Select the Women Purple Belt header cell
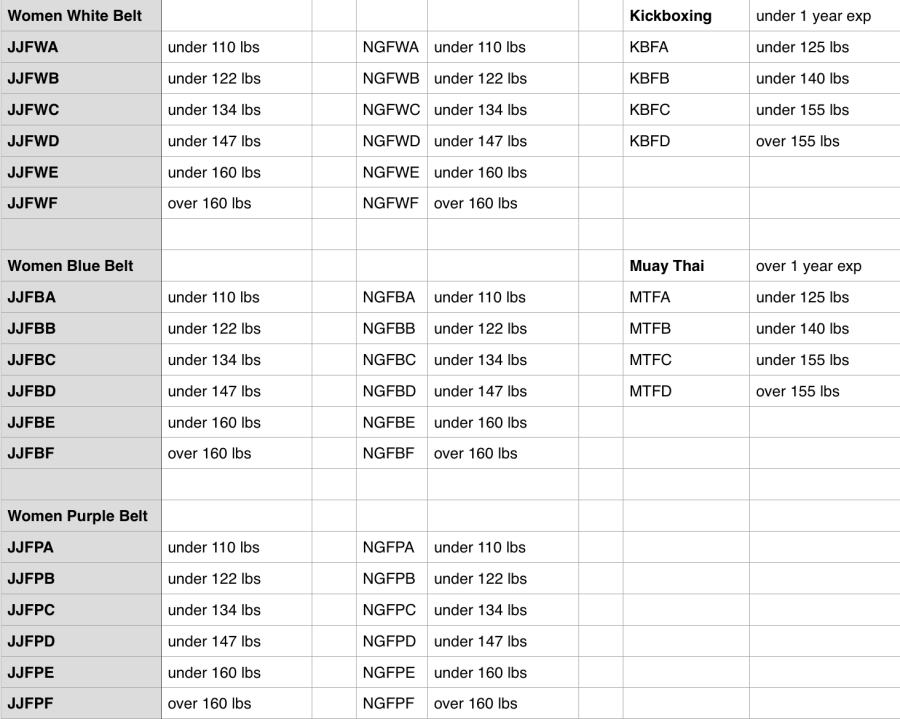900x719 pixels. tap(77, 516)
